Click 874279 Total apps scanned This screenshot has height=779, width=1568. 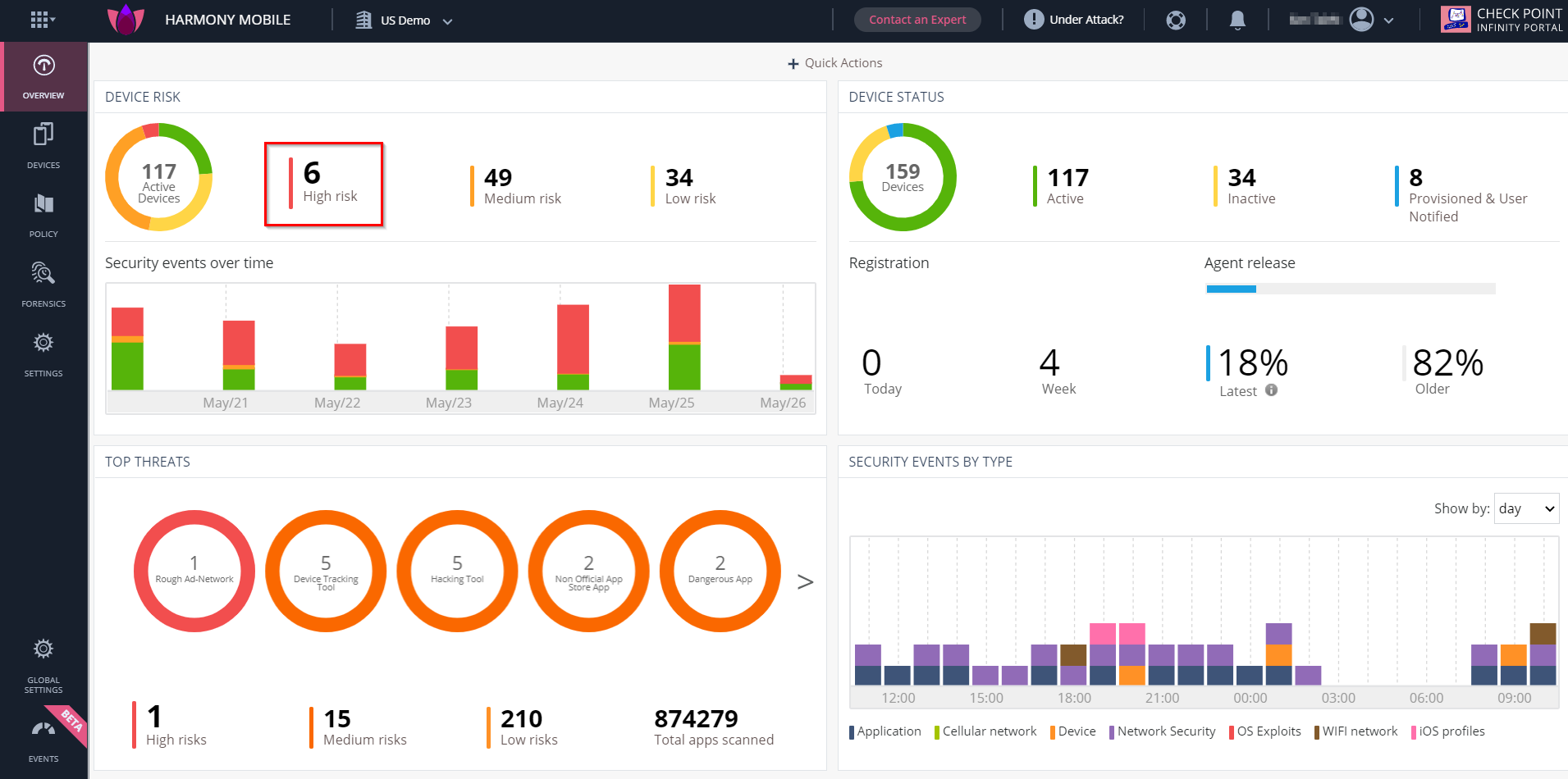click(x=714, y=727)
